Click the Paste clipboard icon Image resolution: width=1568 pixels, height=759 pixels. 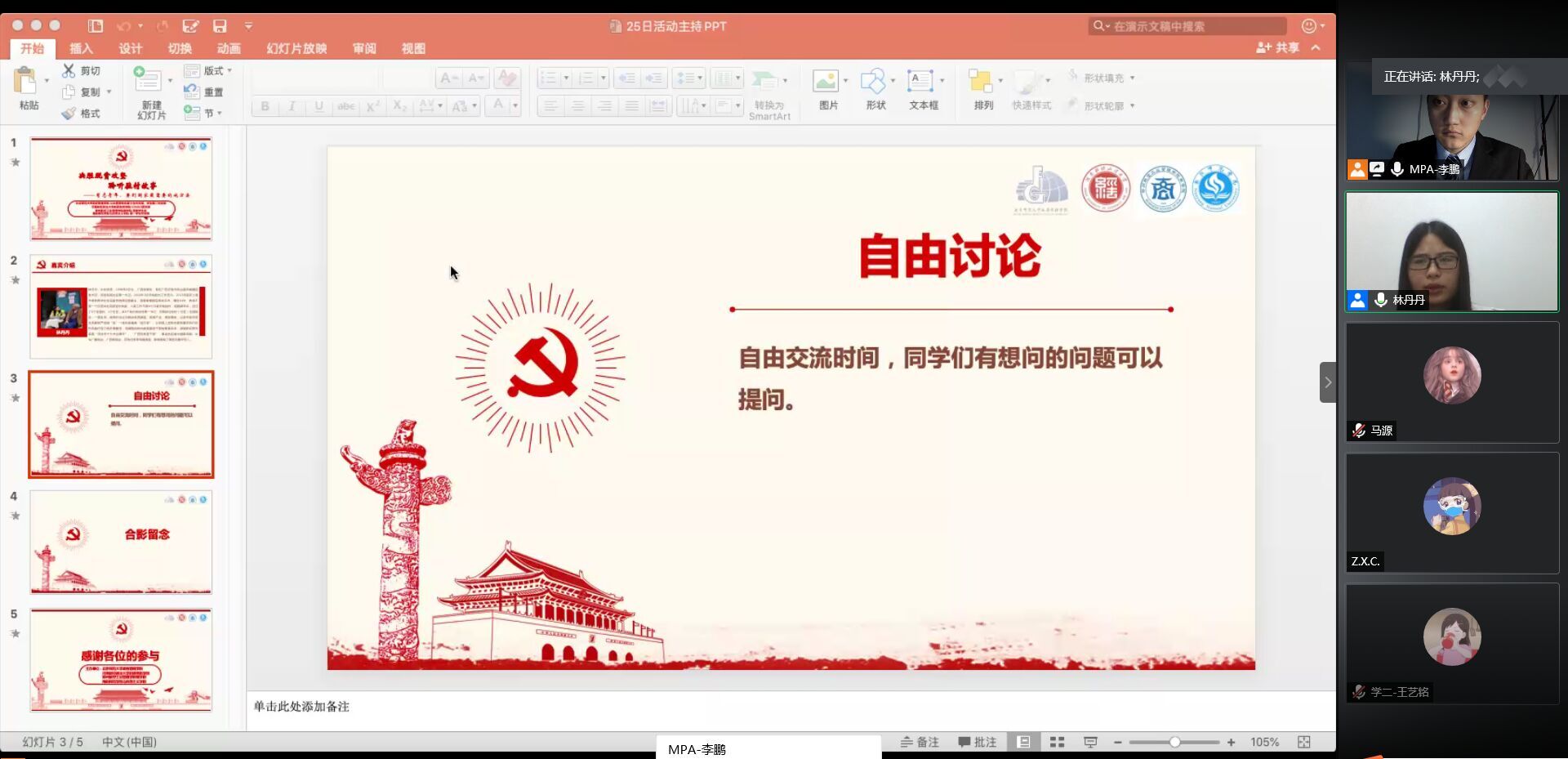point(26,82)
